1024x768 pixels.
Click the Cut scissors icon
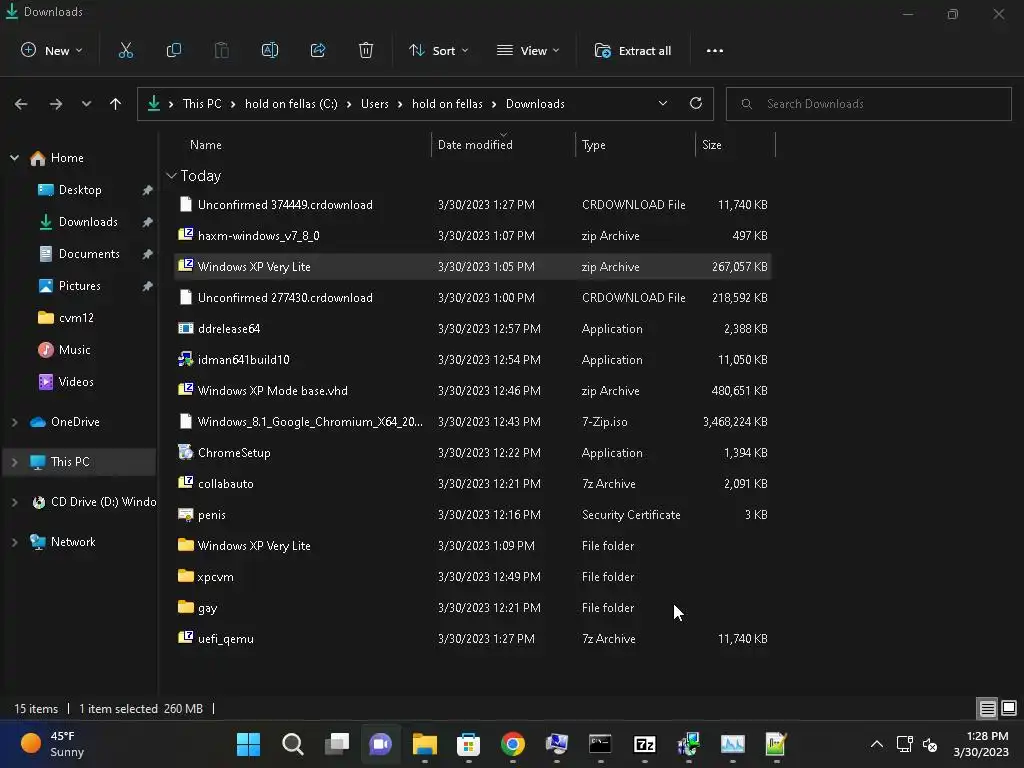click(125, 50)
